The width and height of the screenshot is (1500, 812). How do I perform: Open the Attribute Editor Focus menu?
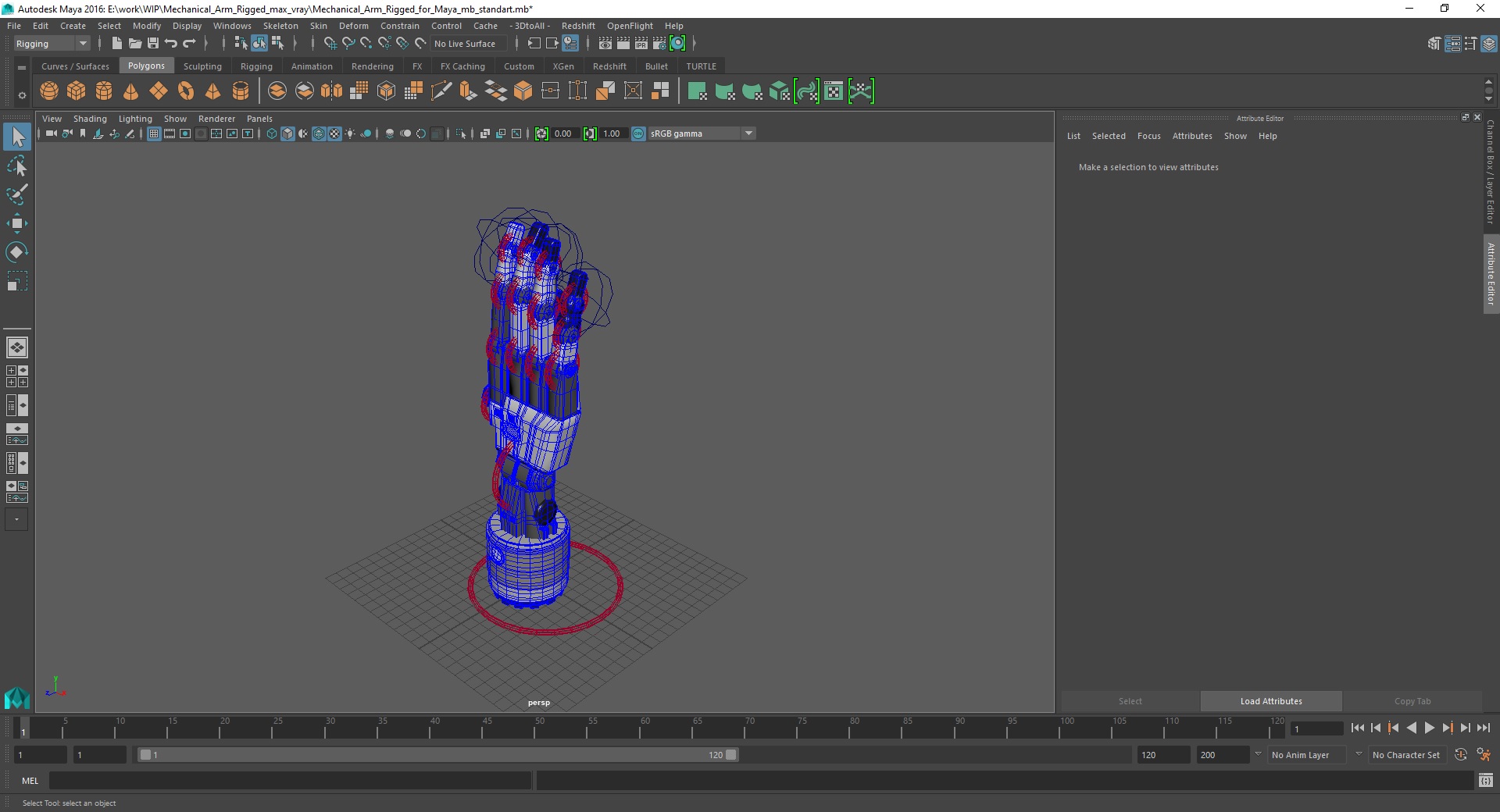point(1148,136)
